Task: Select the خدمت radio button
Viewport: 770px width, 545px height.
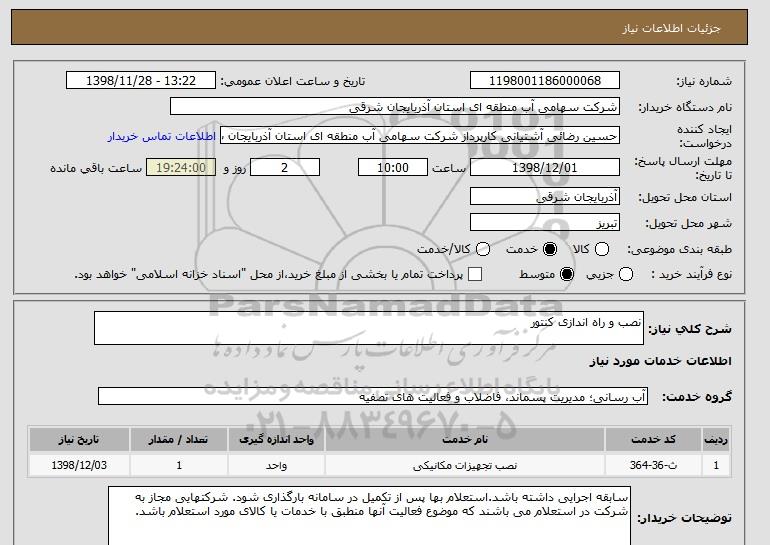Action: click(550, 249)
